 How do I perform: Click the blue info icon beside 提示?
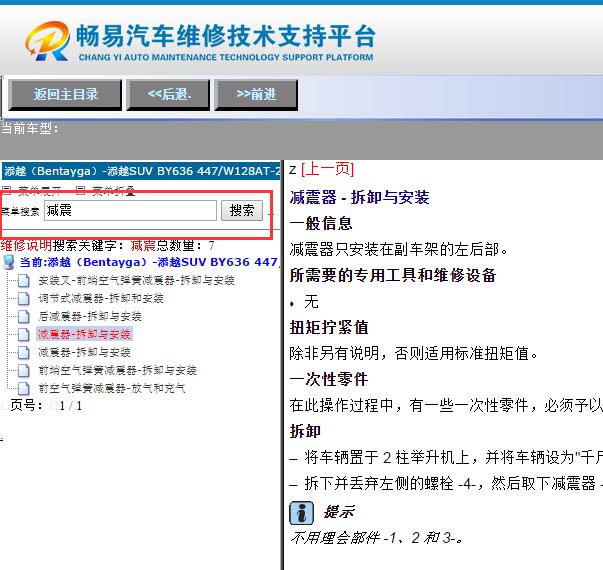[x=302, y=513]
